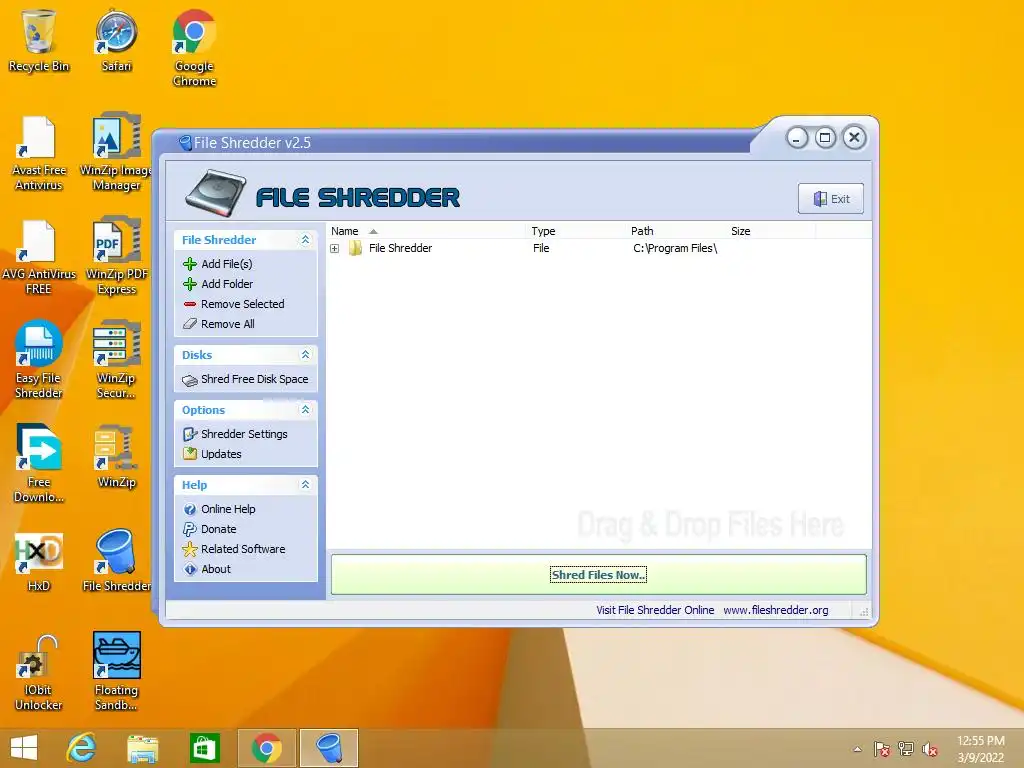This screenshot has width=1024, height=768.
Task: Open the Recycle Bin desktop icon
Action: tap(39, 40)
